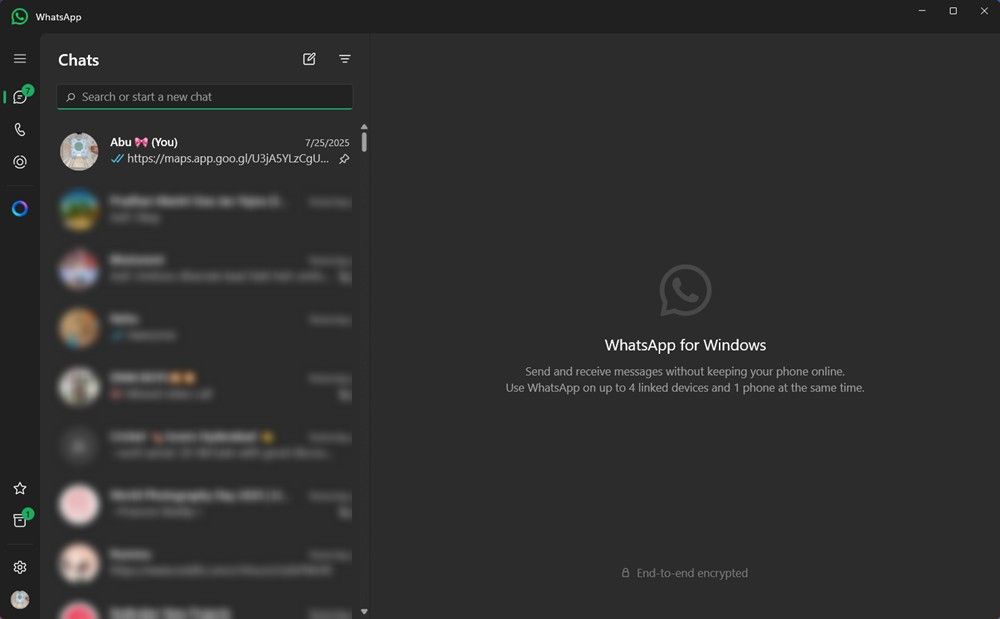Viewport: 1000px width, 619px height.
Task: Open the Chats tab in sidebar
Action: tap(20, 97)
